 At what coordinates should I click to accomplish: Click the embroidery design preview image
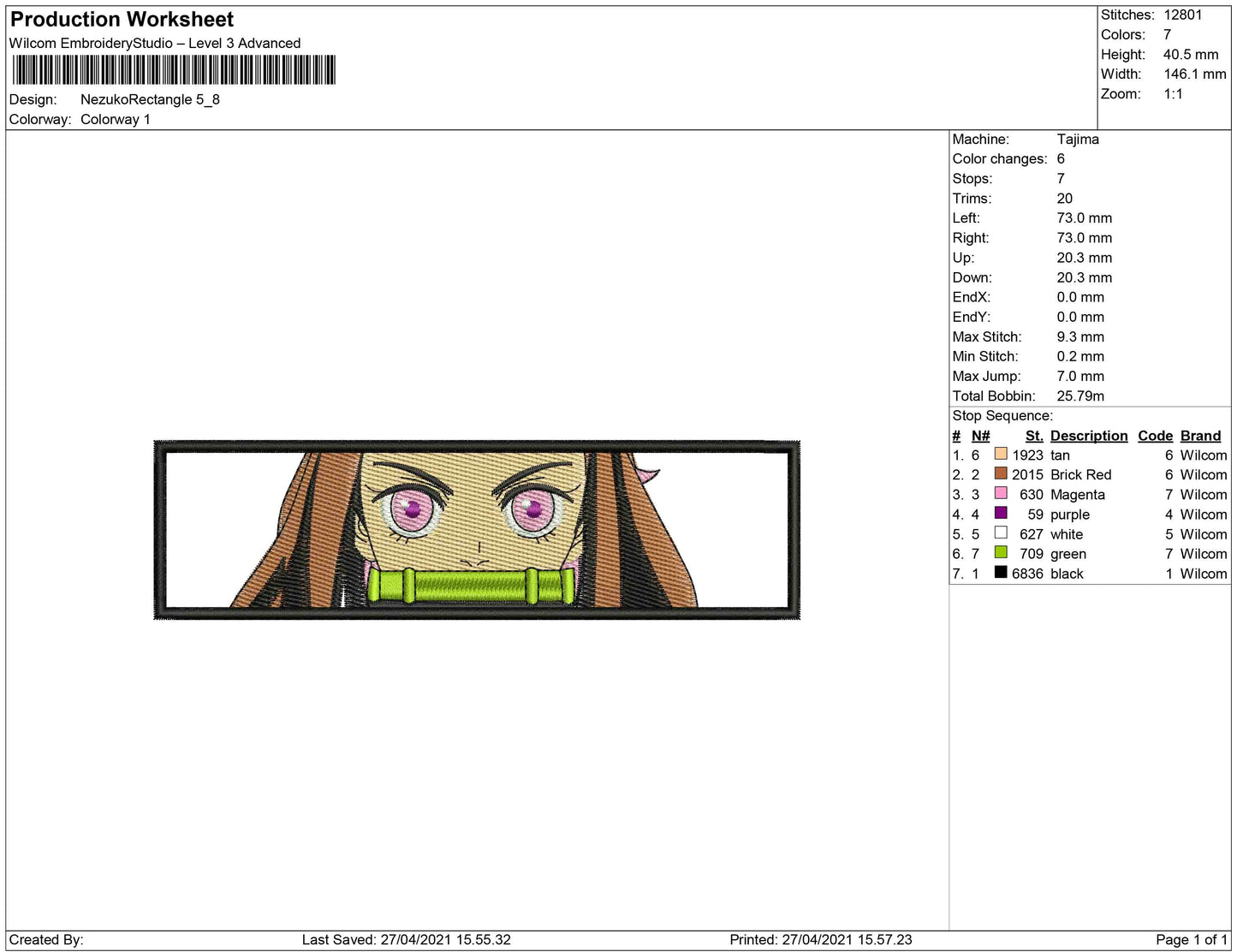click(477, 530)
